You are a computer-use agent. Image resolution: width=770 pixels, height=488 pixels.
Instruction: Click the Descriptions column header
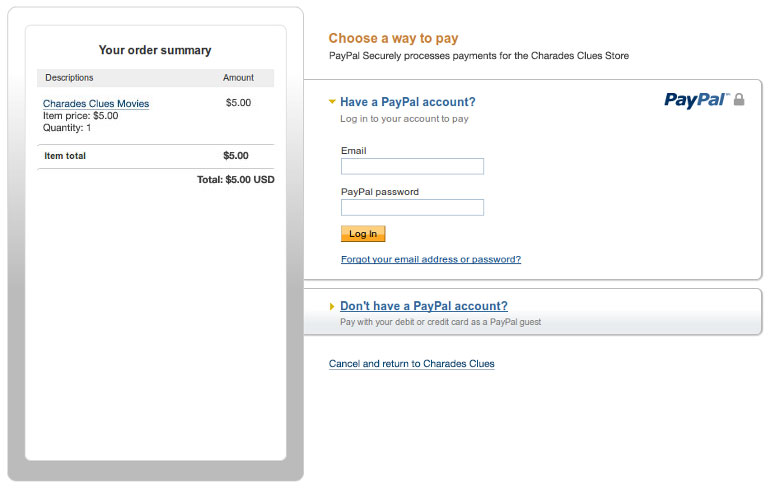(69, 78)
